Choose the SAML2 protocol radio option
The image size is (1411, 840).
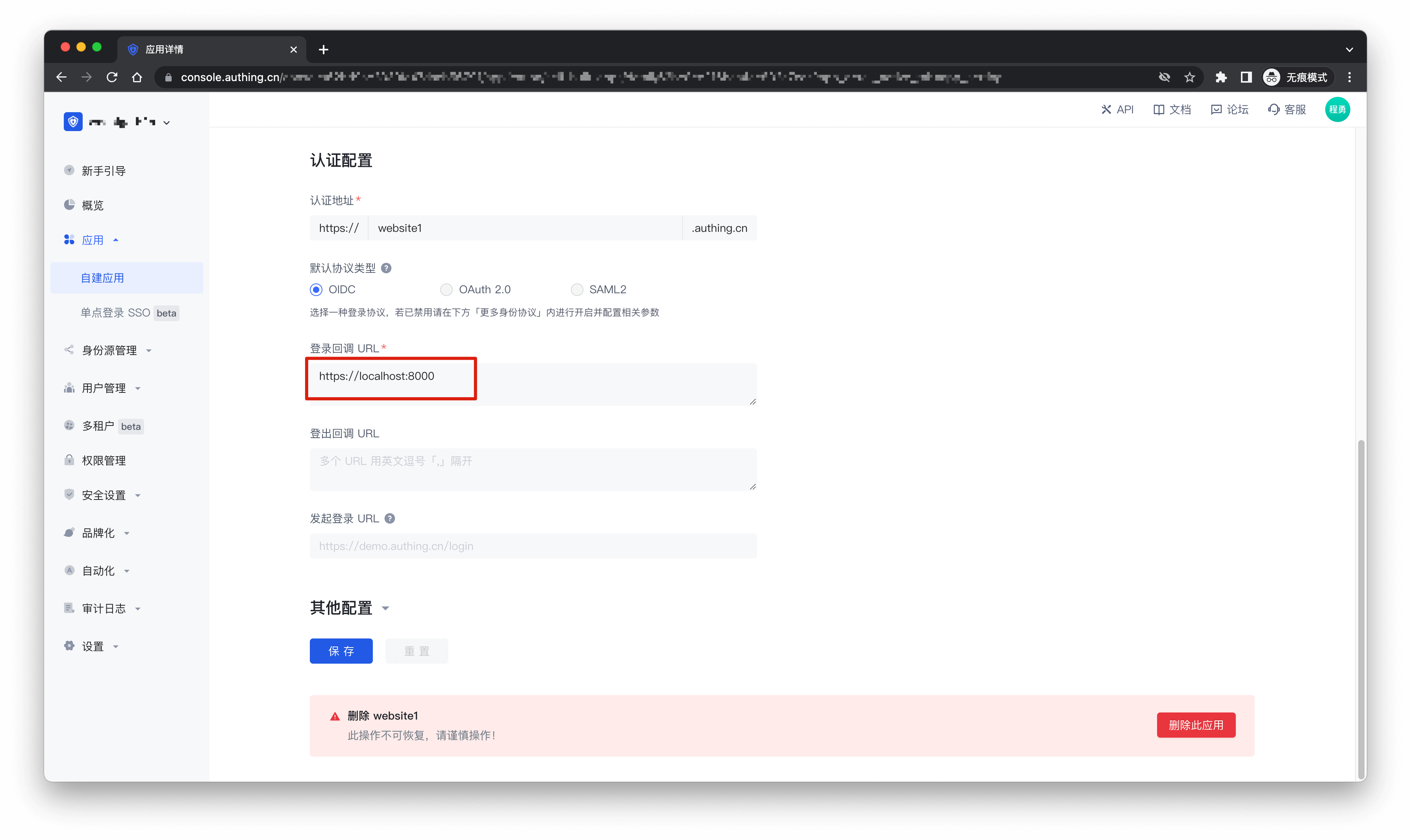point(577,290)
